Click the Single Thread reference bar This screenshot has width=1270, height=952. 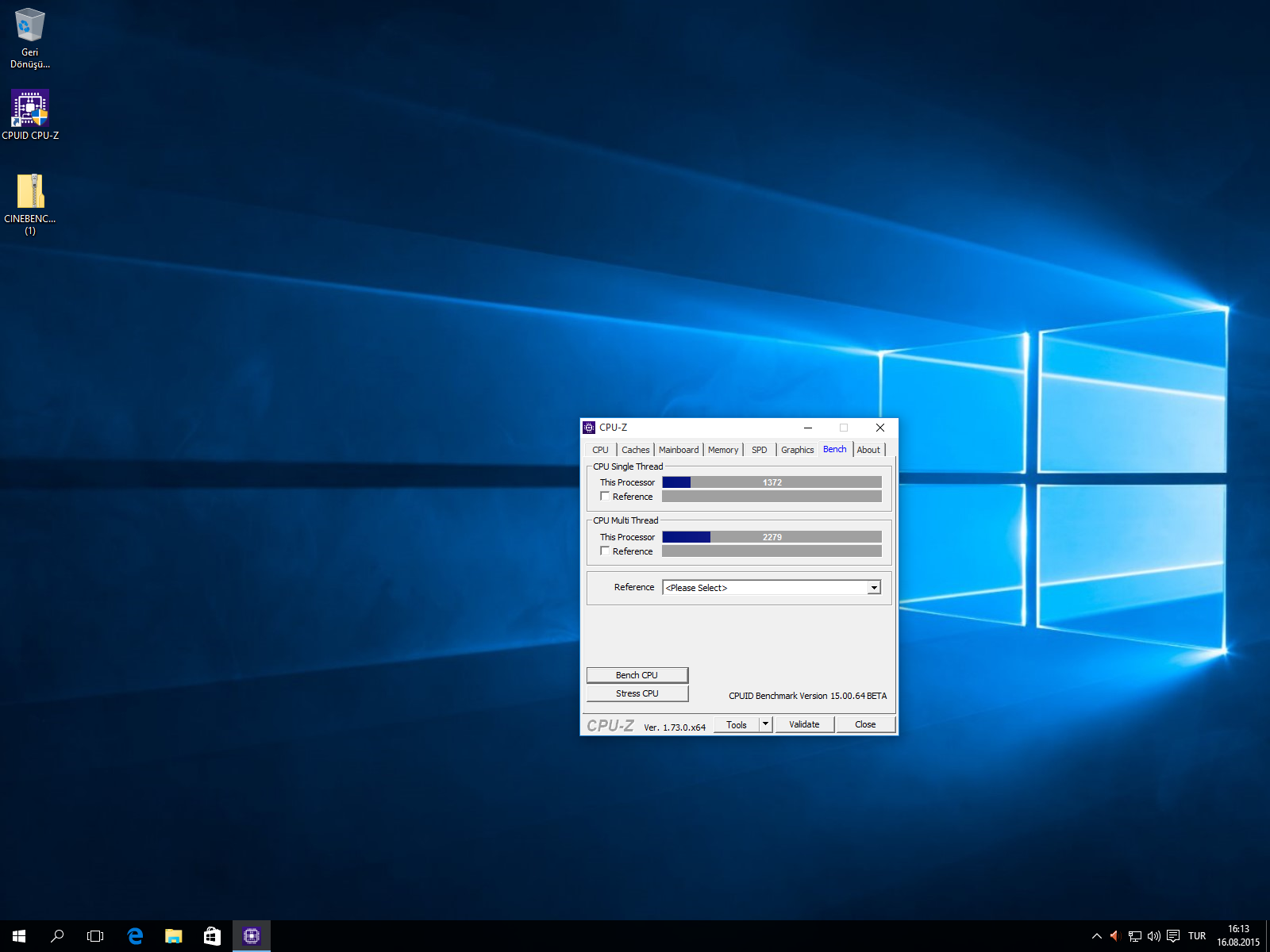(772, 497)
